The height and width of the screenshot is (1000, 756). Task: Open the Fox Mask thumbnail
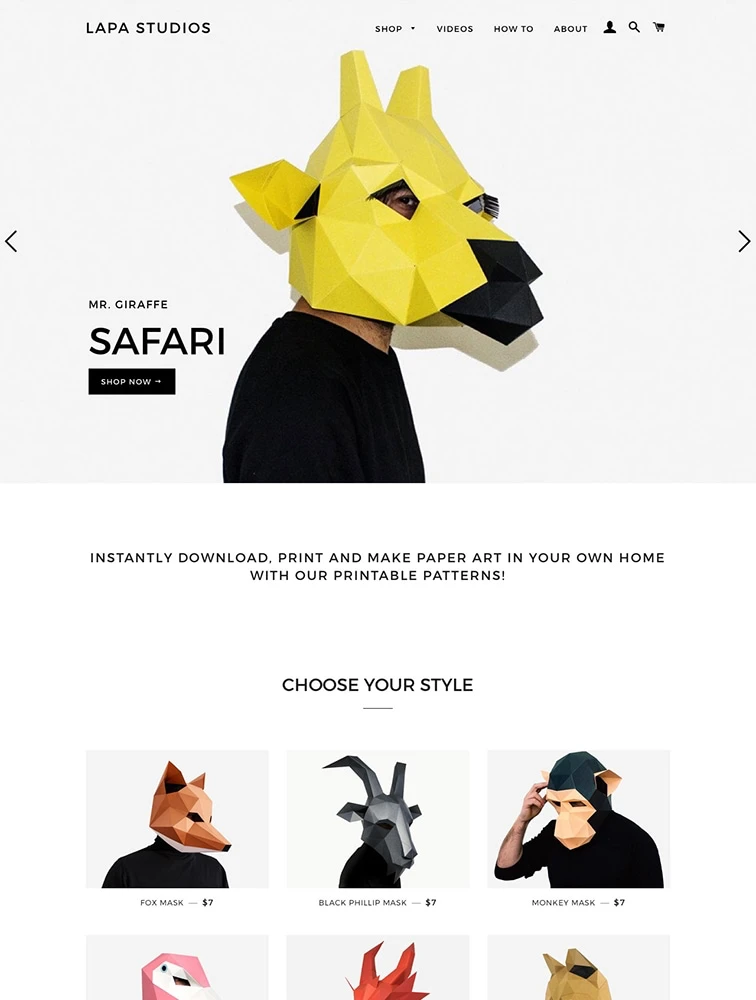point(177,819)
